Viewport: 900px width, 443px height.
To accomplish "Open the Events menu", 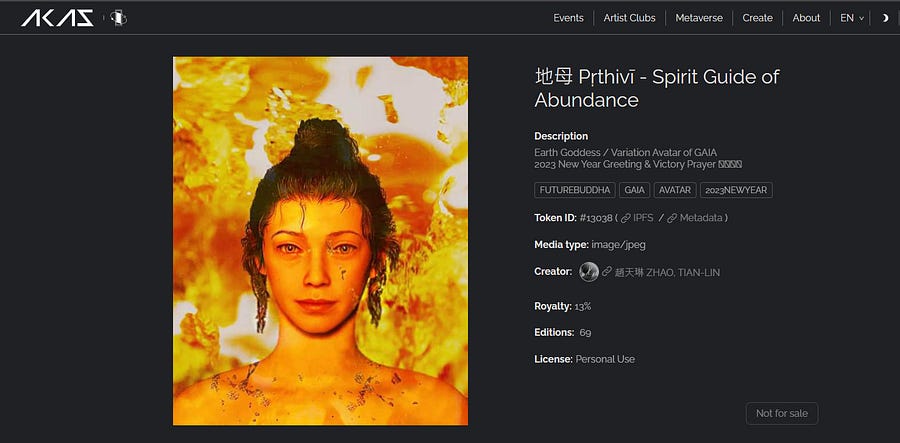I will 568,18.
